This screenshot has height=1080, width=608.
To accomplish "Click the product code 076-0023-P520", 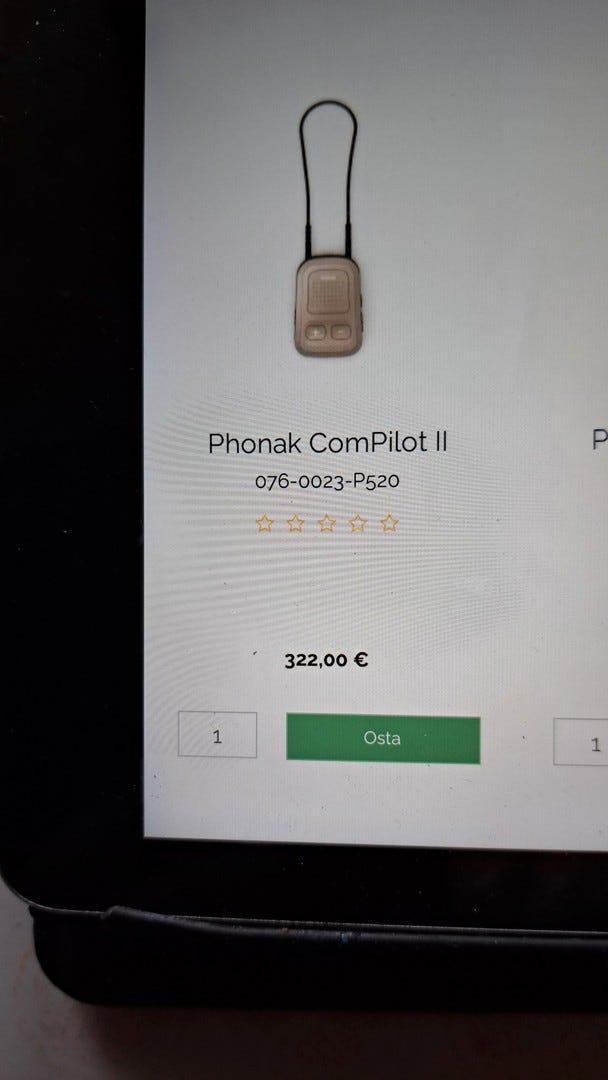I will (327, 481).
